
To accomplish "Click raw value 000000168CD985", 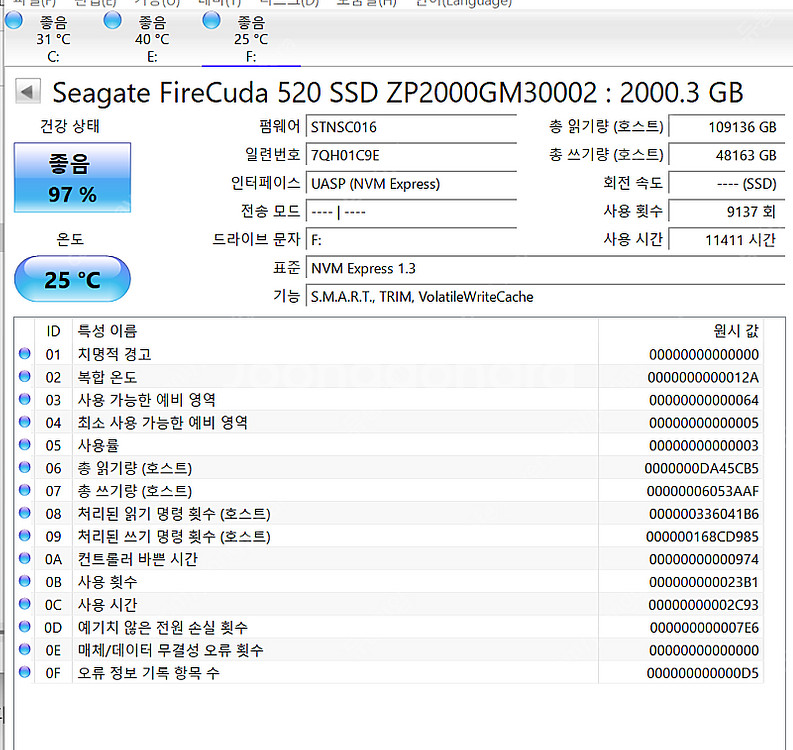I will tap(702, 537).
